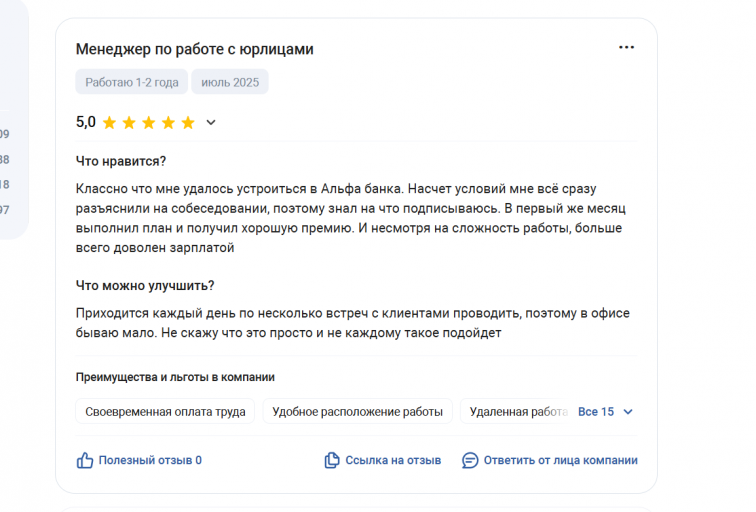Select the 'Удаленная работа' benefit tag
This screenshot has height=512, width=756.
coord(516,411)
